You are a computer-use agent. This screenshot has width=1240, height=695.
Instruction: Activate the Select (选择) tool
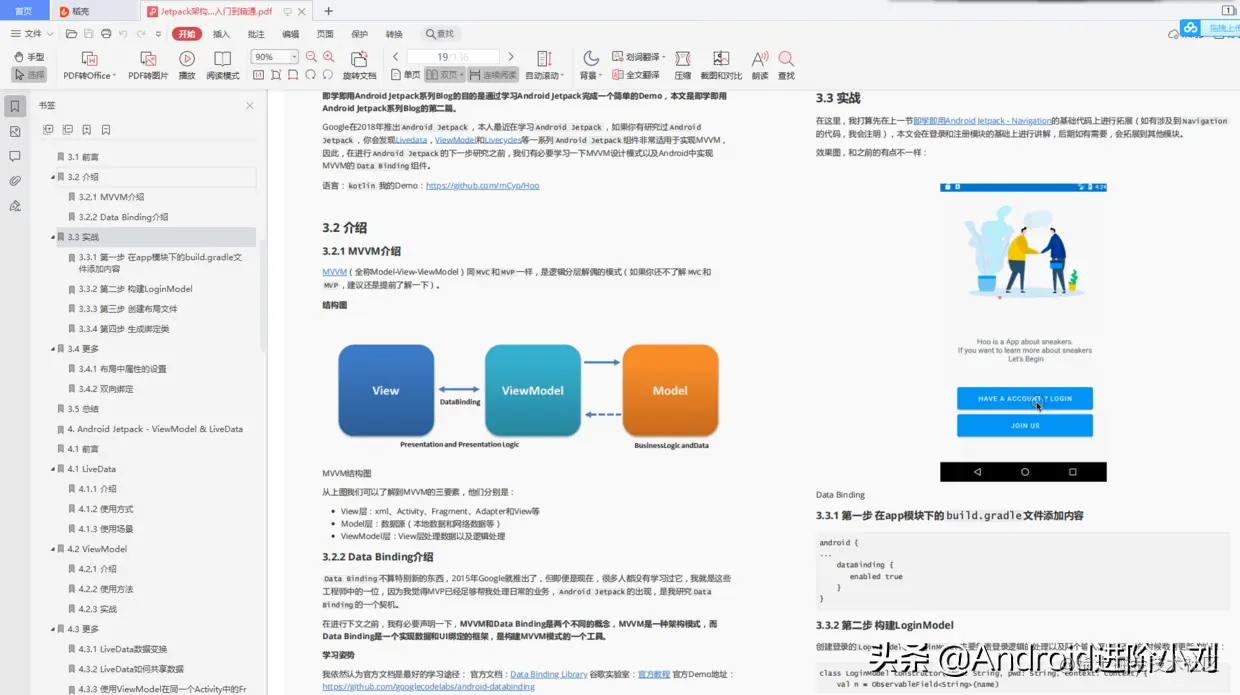(x=29, y=75)
